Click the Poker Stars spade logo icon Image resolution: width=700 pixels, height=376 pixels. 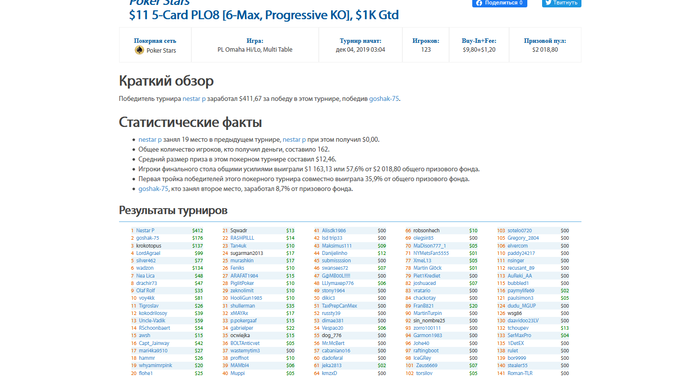139,50
